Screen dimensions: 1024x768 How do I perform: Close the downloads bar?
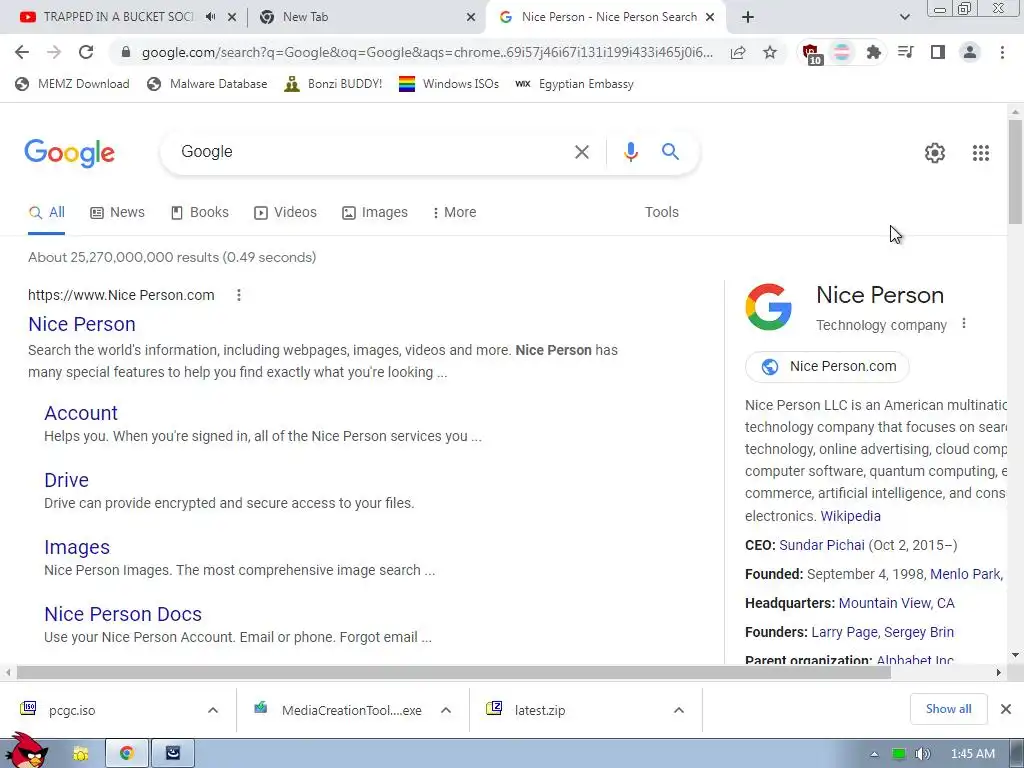1006,709
